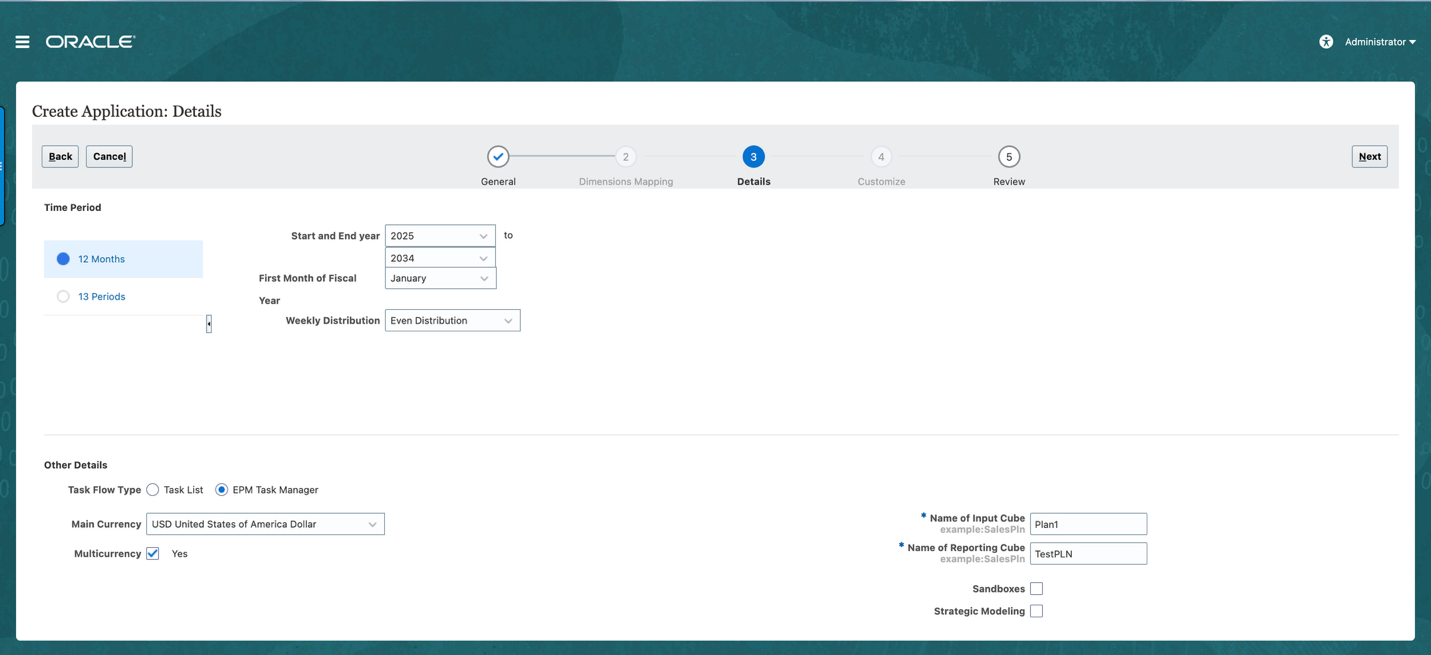Select the 12 Months radio option
The width and height of the screenshot is (1431, 655).
(63, 259)
